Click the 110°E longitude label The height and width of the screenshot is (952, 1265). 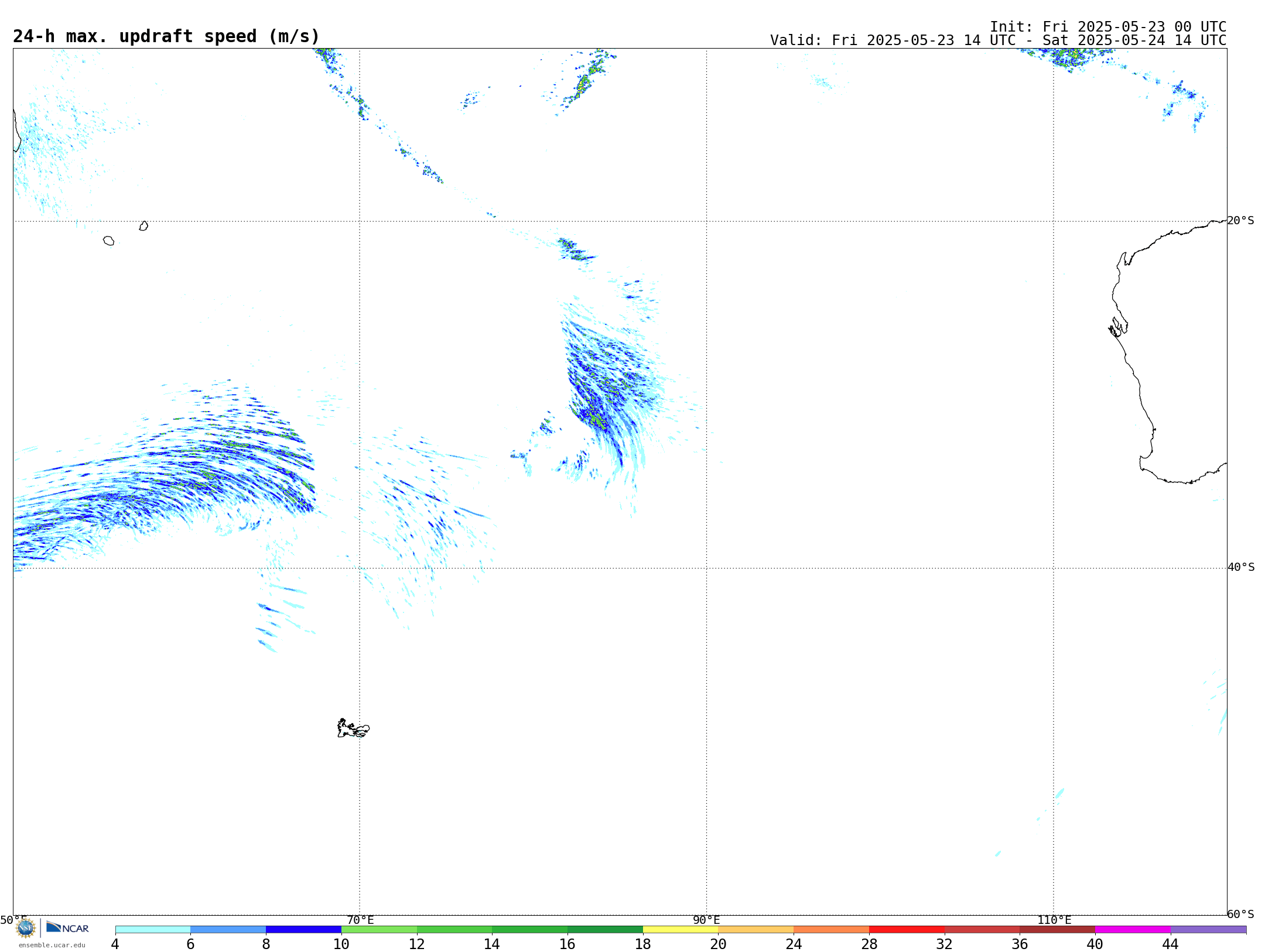1054,920
